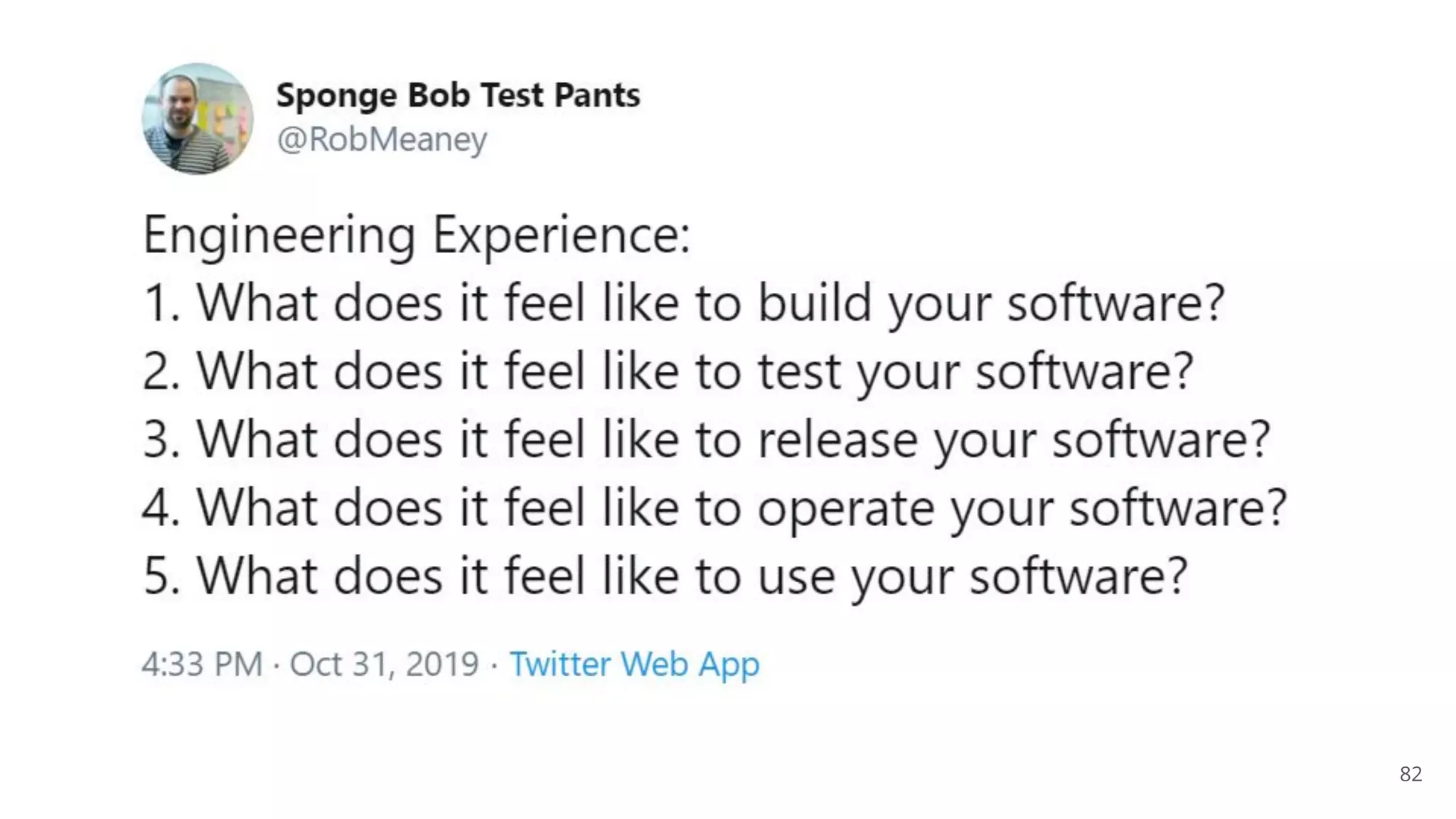Viewport: 1456px width, 819px height.
Task: Click the list number 2. in the tweet
Action: [161, 372]
